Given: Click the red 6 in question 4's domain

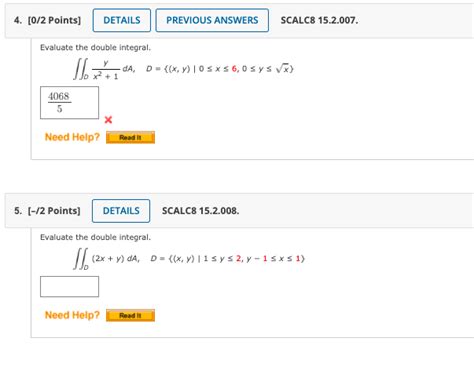Looking at the screenshot, I should click(234, 69).
